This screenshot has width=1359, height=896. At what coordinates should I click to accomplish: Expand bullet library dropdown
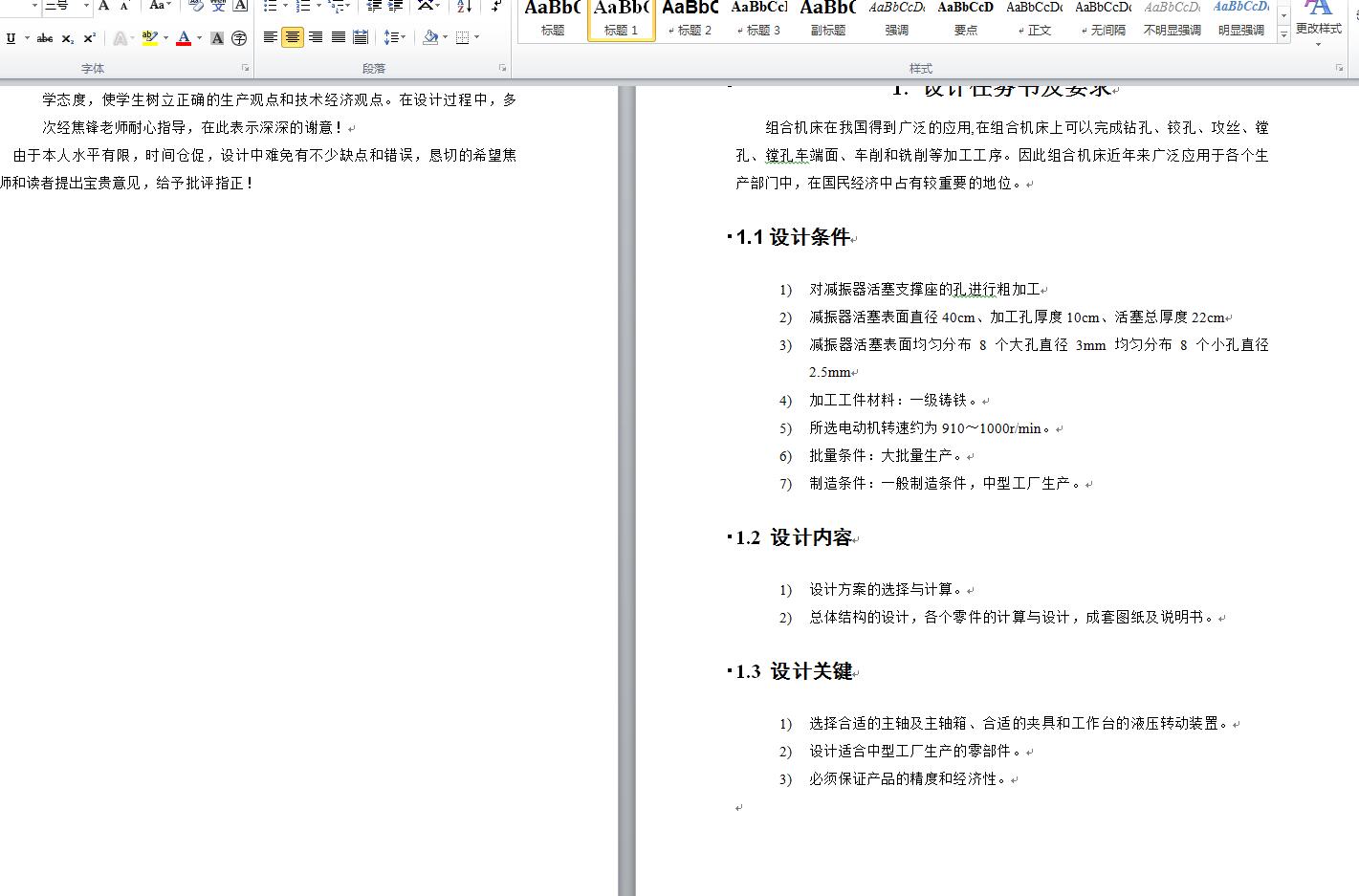285,6
